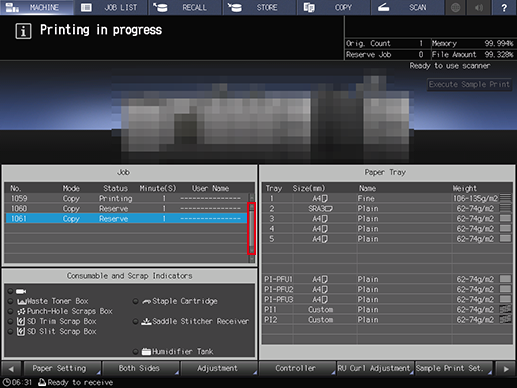This screenshot has width=517, height=388.
Task: Click the speaker sound icon
Action: pos(479,7)
